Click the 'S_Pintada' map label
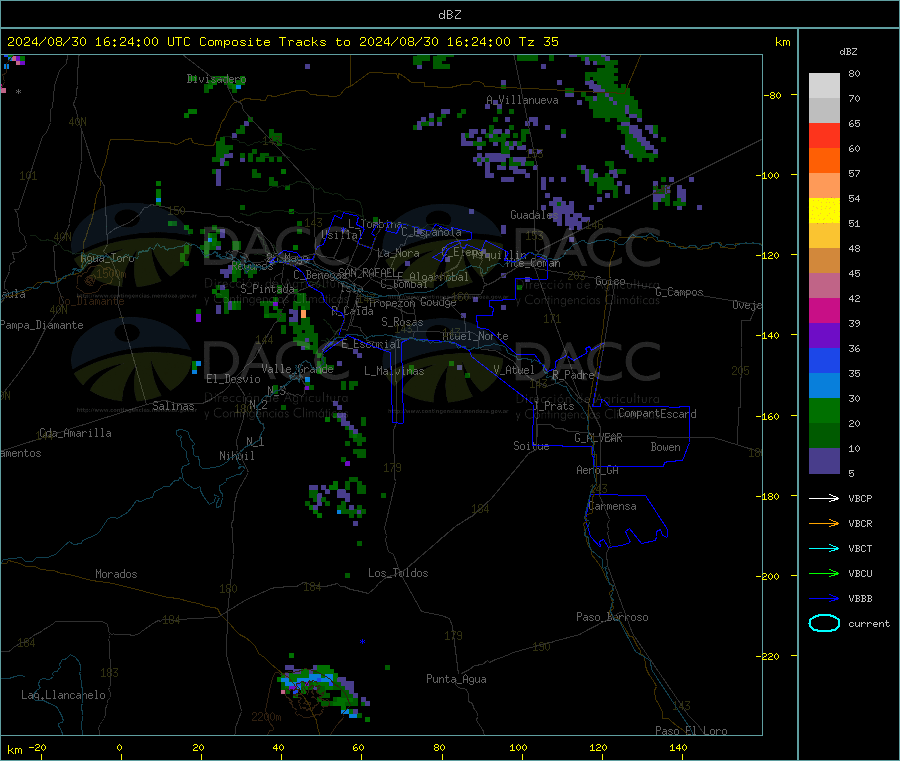The height and width of the screenshot is (761, 900). pyautogui.click(x=267, y=289)
